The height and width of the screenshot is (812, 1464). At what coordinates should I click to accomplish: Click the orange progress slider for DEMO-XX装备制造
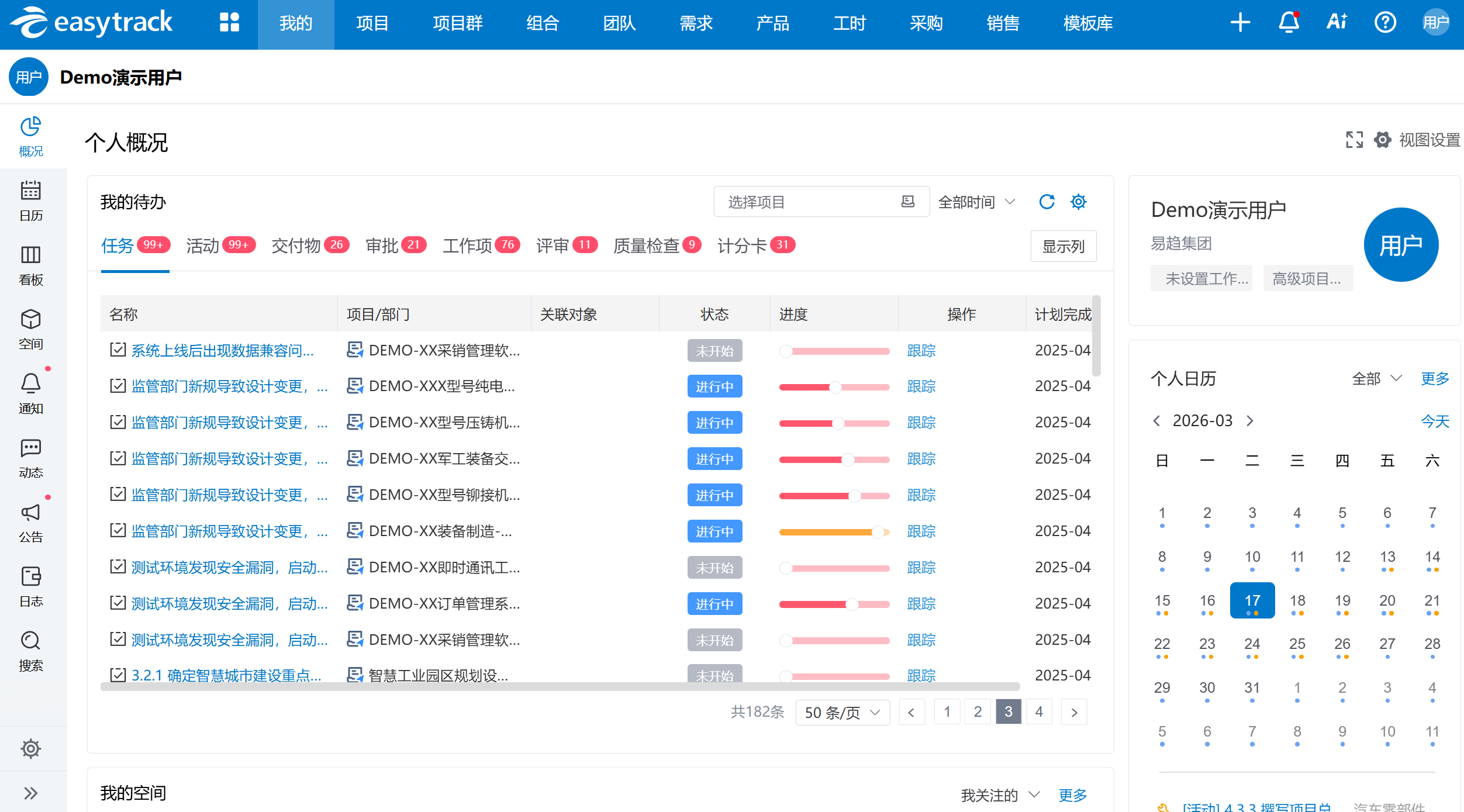coord(878,531)
